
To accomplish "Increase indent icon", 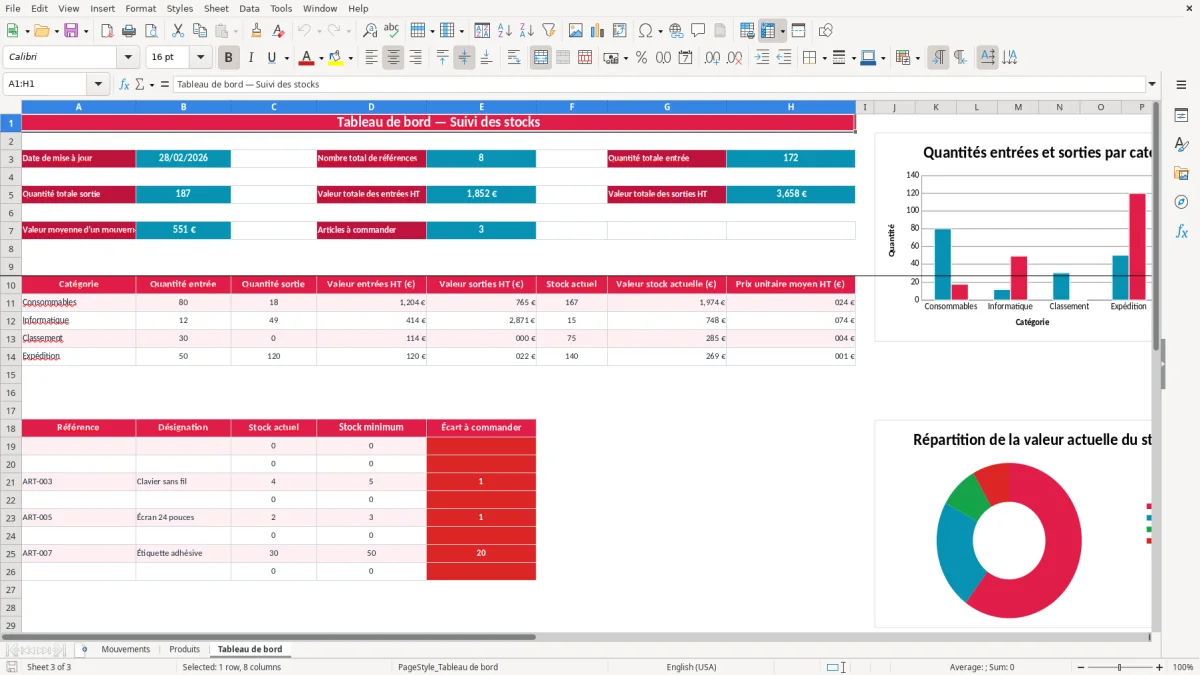I will (762, 58).
